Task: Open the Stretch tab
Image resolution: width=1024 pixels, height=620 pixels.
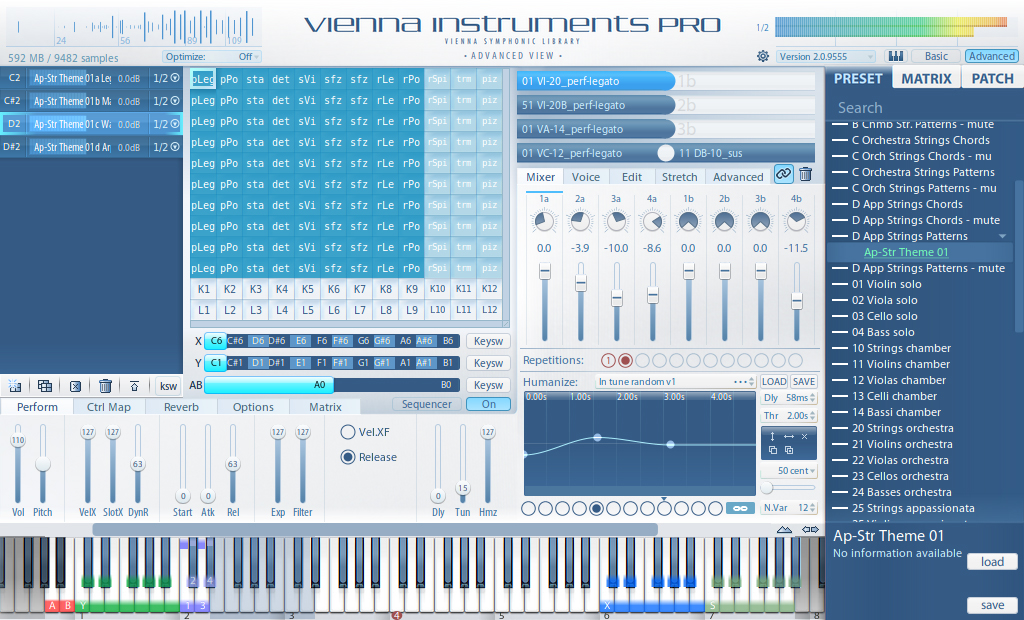Action: (x=679, y=176)
